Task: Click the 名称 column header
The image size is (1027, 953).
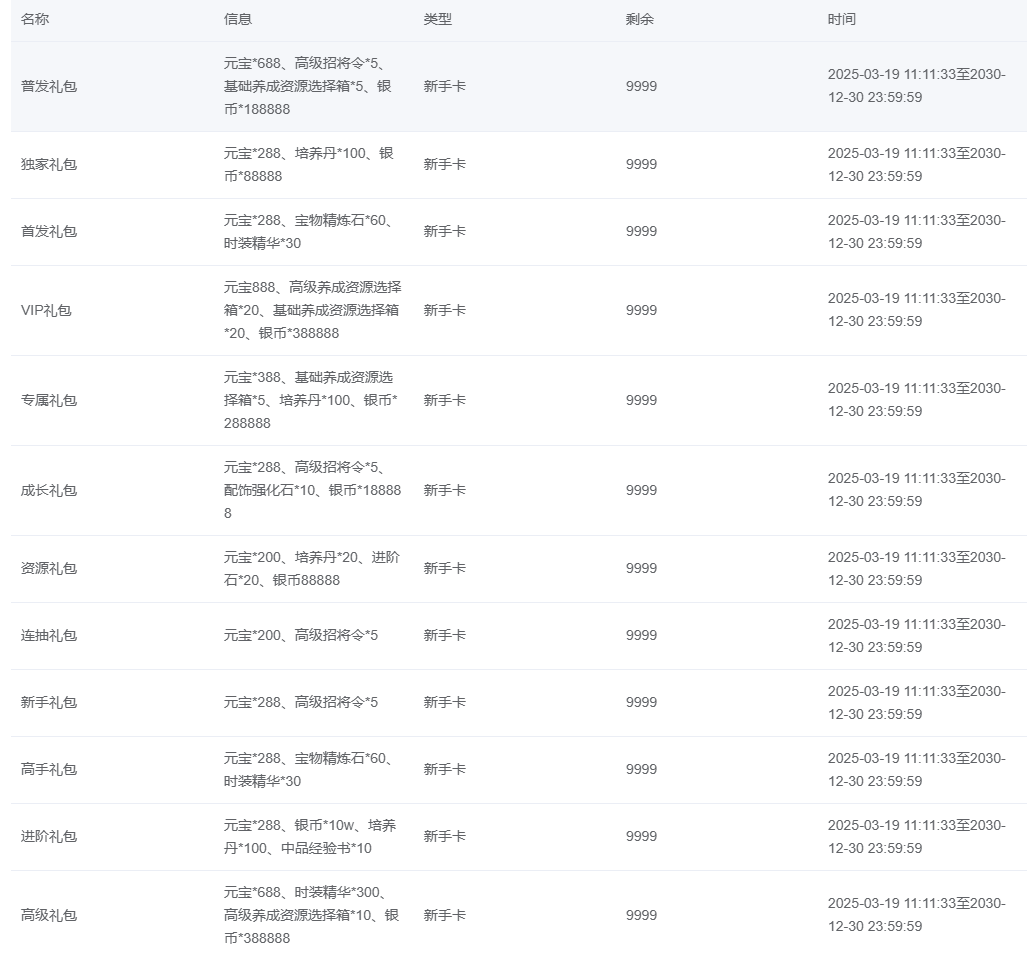Action: click(35, 19)
